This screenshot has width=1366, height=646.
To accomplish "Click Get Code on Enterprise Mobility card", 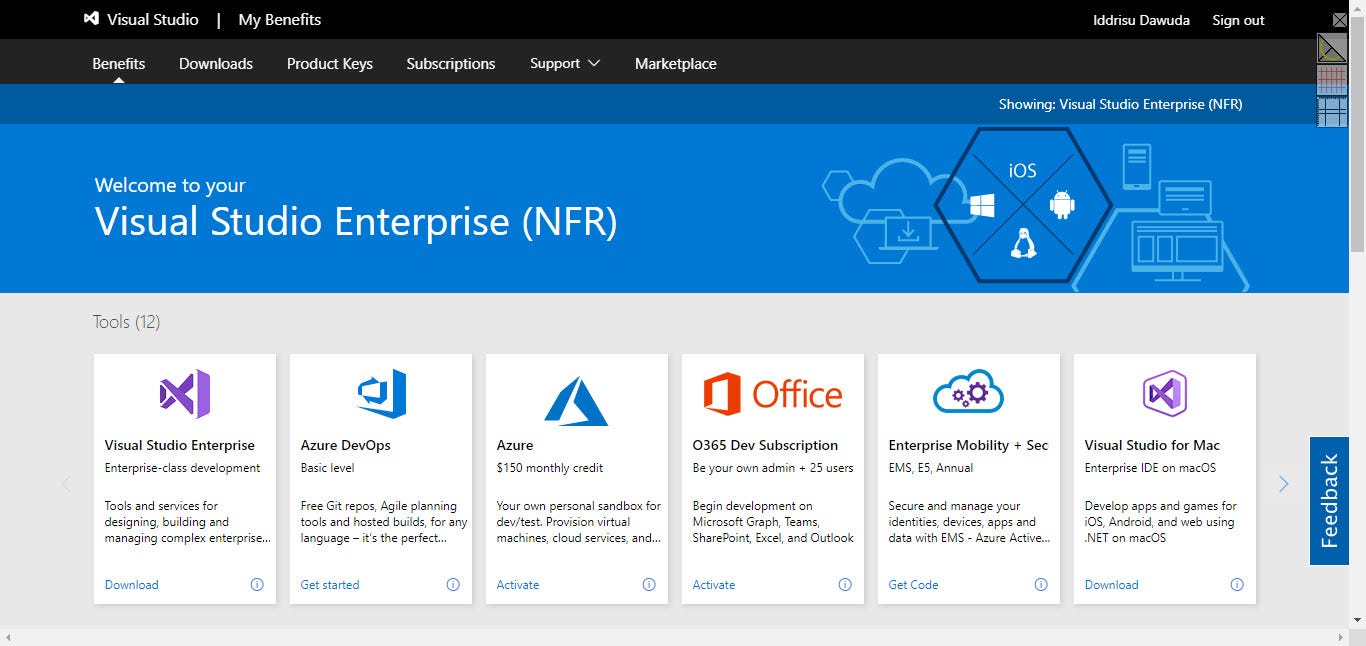I will coord(914,585).
